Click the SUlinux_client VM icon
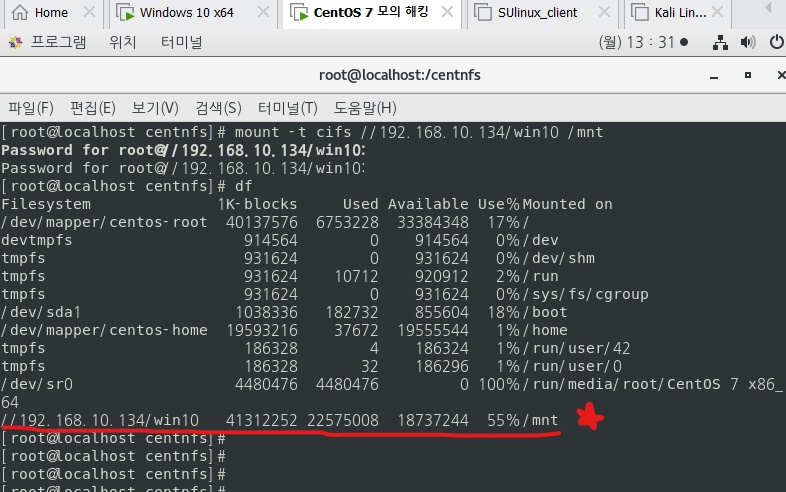The width and height of the screenshot is (786, 492). pyautogui.click(x=483, y=13)
